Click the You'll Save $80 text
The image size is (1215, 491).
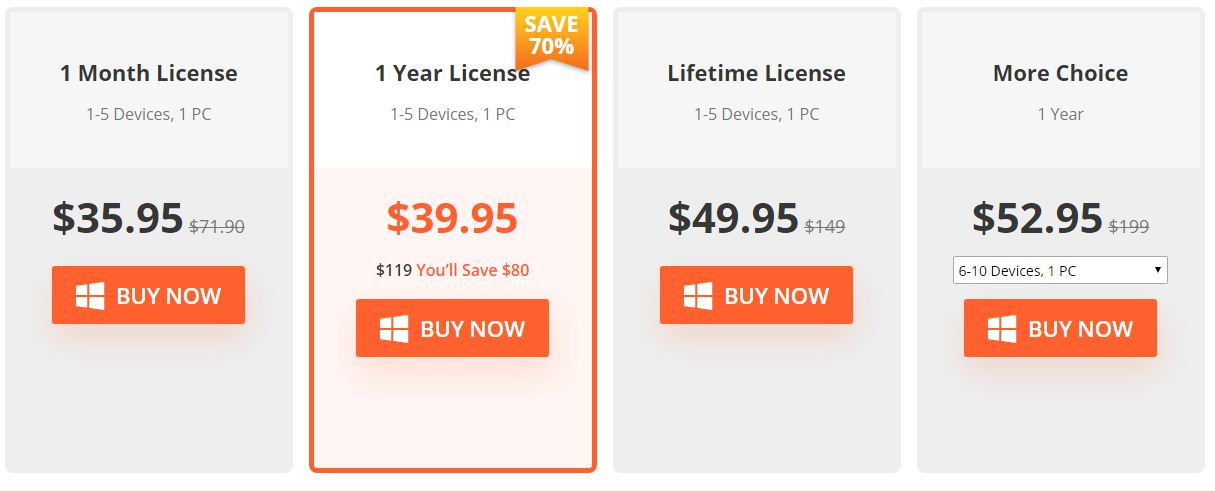[x=473, y=270]
